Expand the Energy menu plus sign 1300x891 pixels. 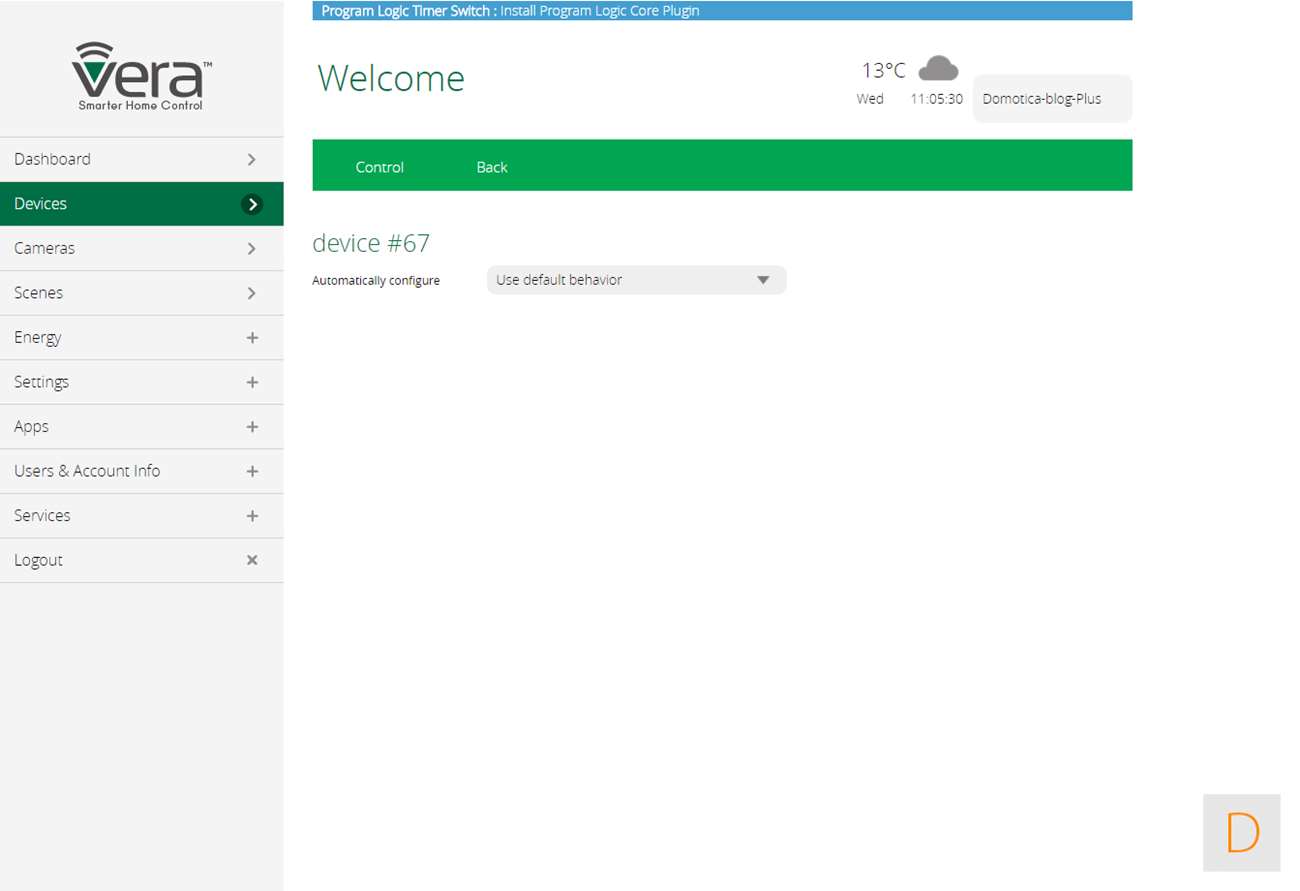pos(252,338)
